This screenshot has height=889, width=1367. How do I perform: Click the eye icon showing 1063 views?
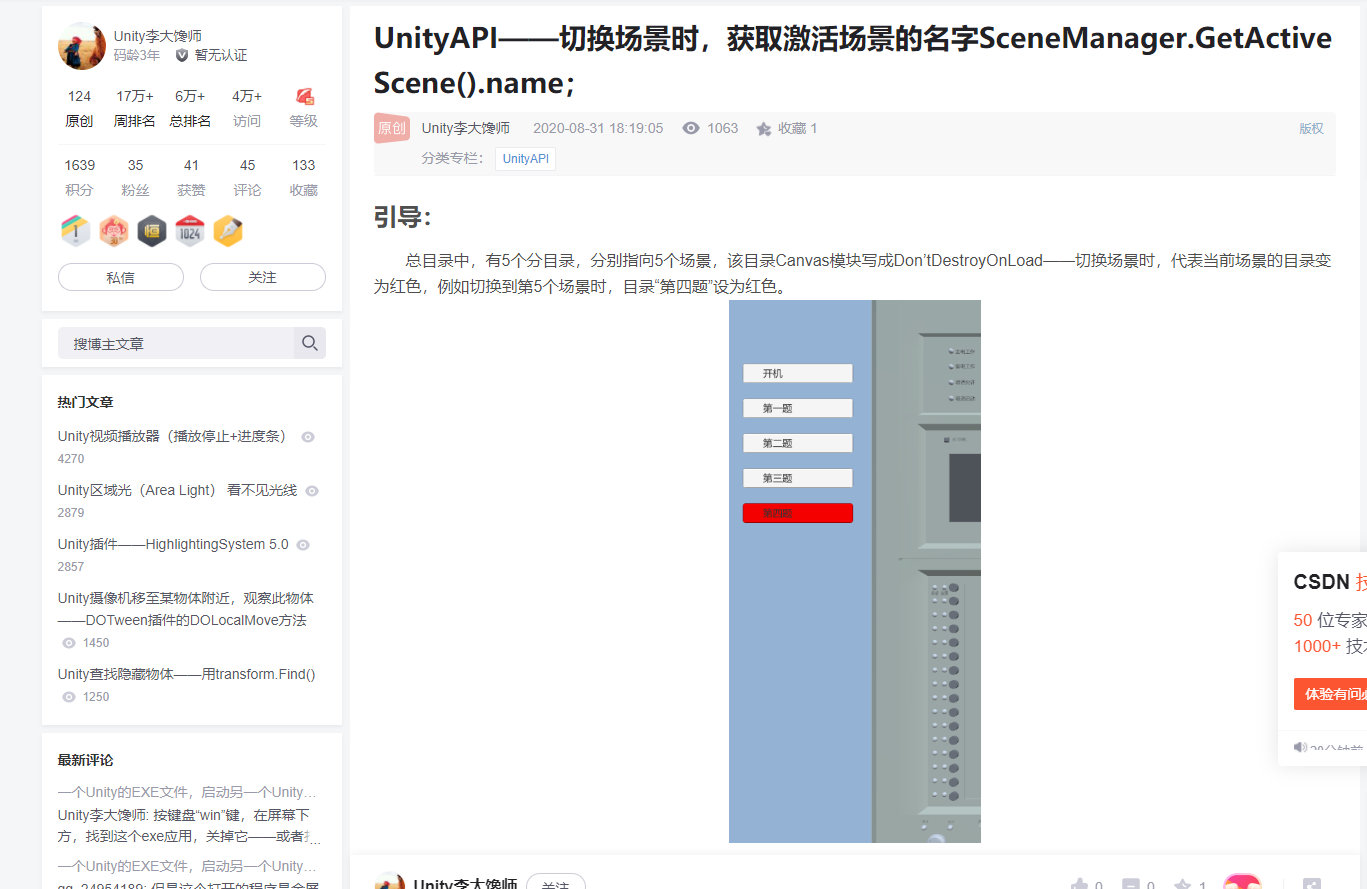pos(690,128)
